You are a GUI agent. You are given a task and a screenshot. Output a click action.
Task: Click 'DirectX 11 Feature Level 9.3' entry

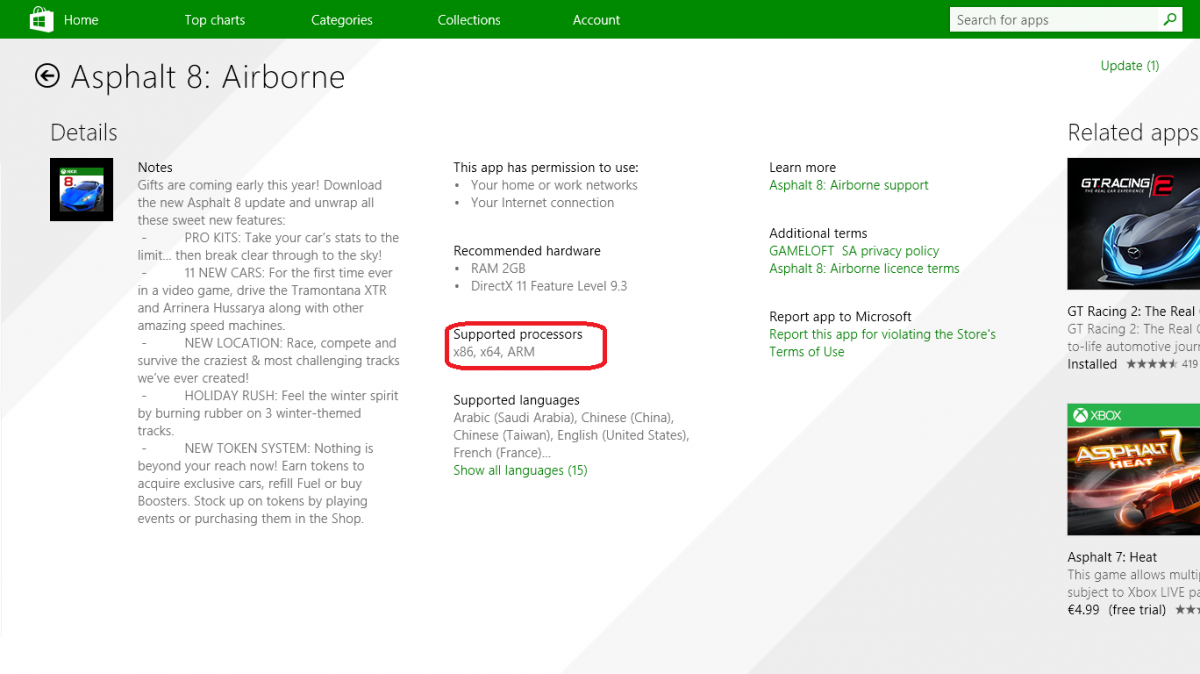click(549, 286)
